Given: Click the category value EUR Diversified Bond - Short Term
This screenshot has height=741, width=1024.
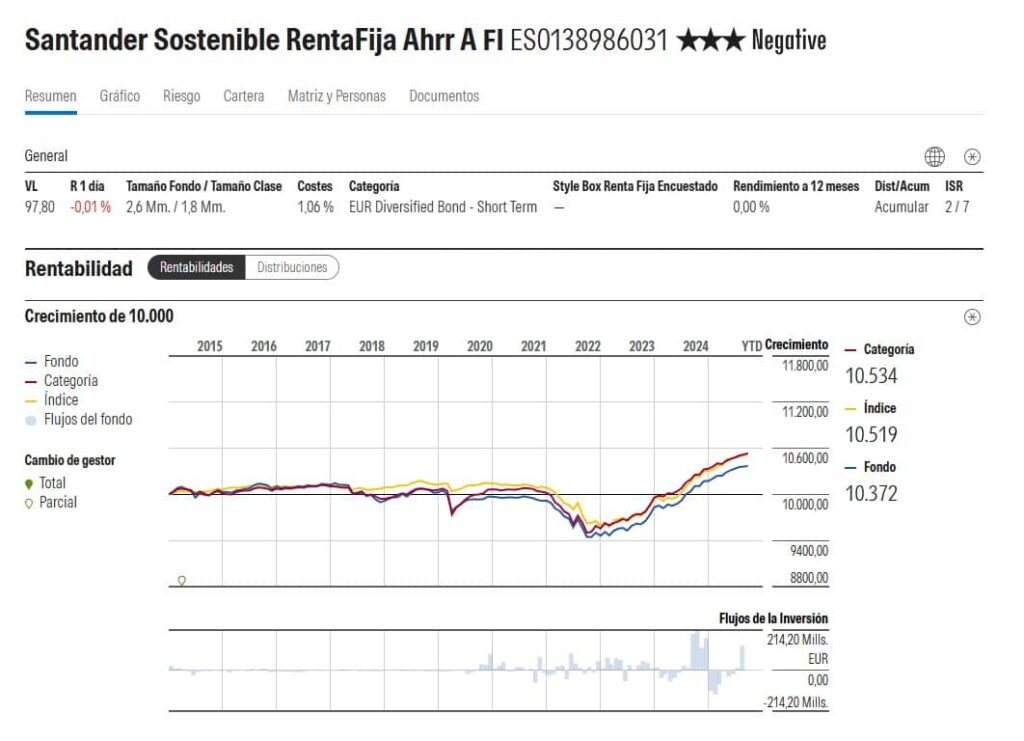Looking at the screenshot, I should tap(443, 207).
